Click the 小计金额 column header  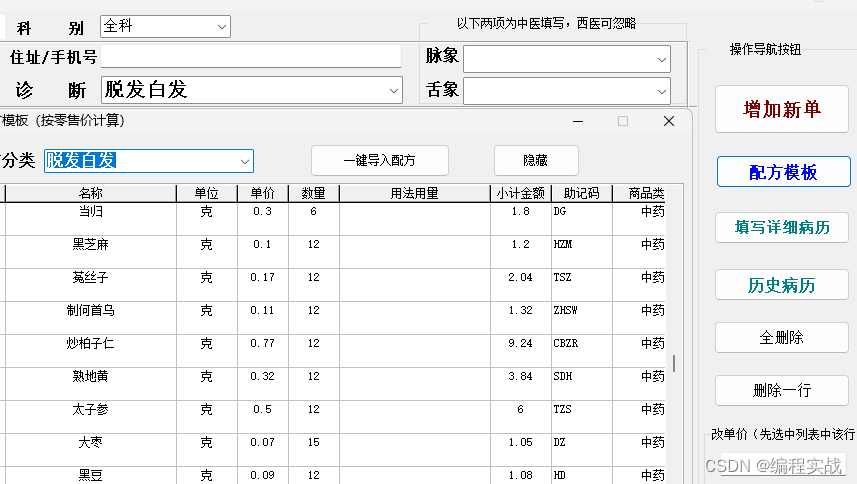point(520,193)
